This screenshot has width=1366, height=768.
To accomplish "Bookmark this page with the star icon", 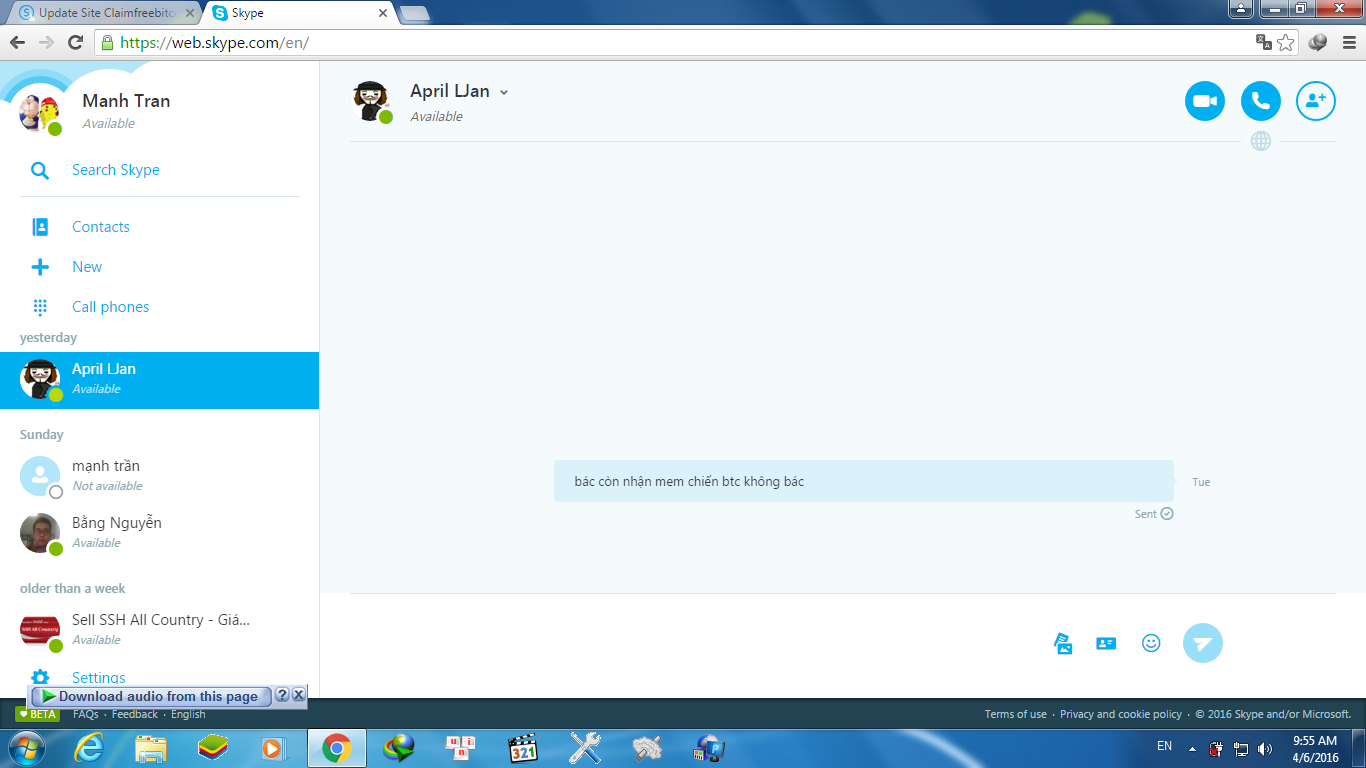I will pyautogui.click(x=1286, y=42).
